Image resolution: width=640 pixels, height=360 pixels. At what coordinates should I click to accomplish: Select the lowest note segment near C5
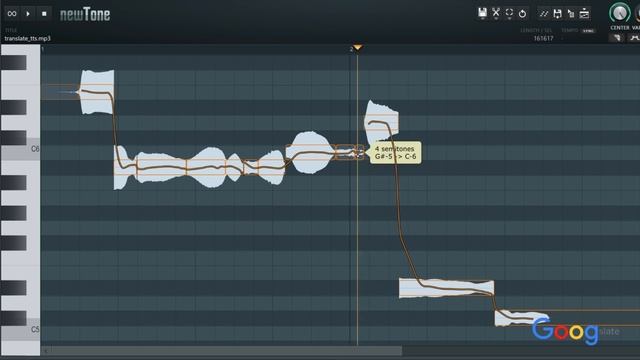tap(522, 318)
